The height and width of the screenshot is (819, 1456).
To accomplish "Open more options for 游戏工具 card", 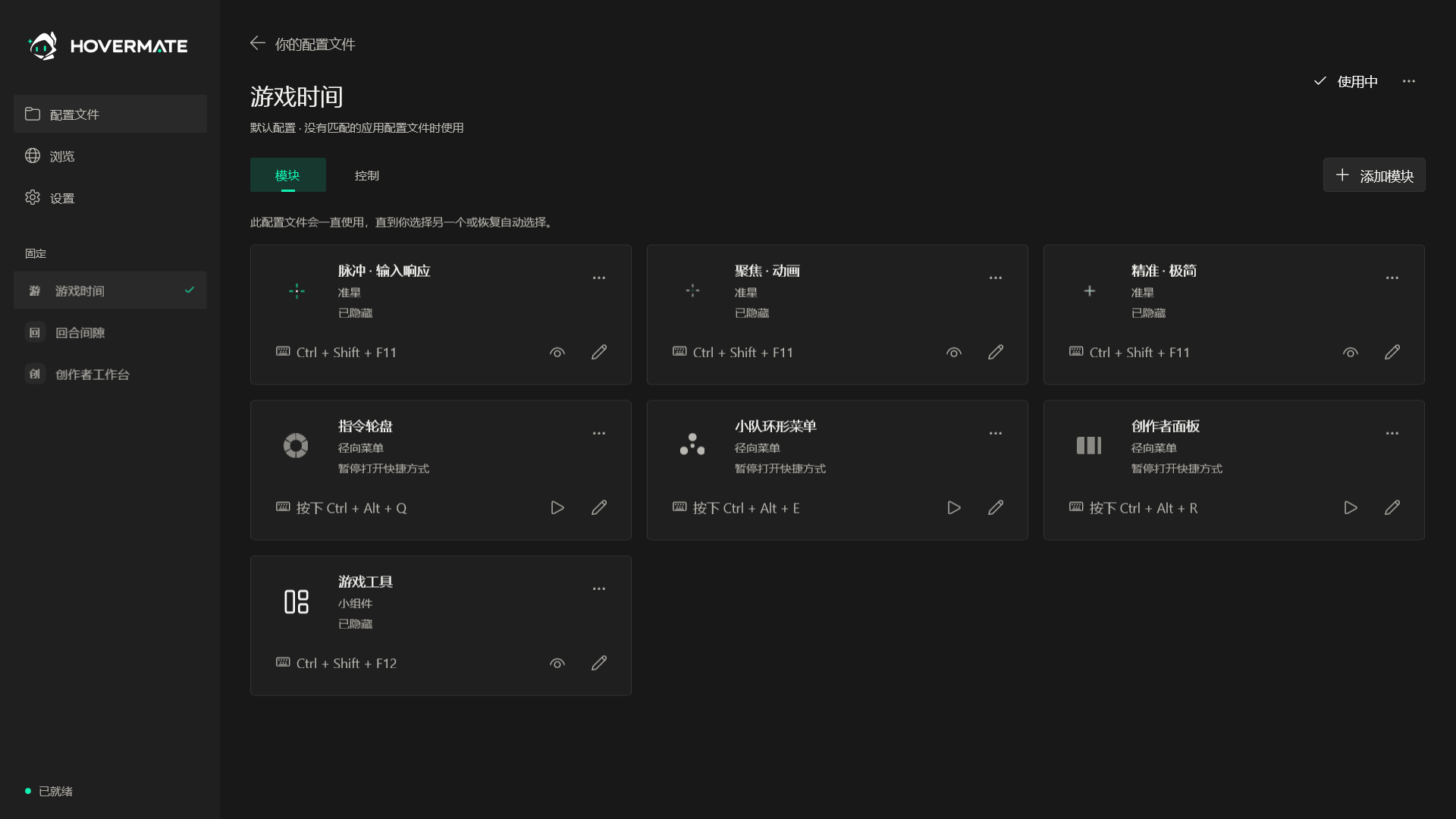I will pyautogui.click(x=599, y=589).
